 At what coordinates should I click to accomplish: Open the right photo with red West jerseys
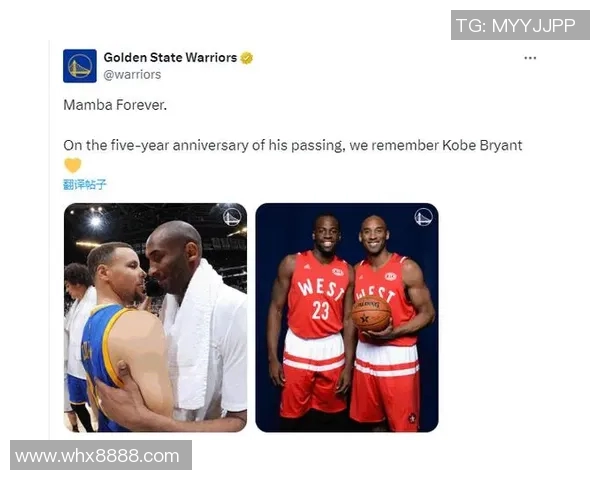[347, 317]
